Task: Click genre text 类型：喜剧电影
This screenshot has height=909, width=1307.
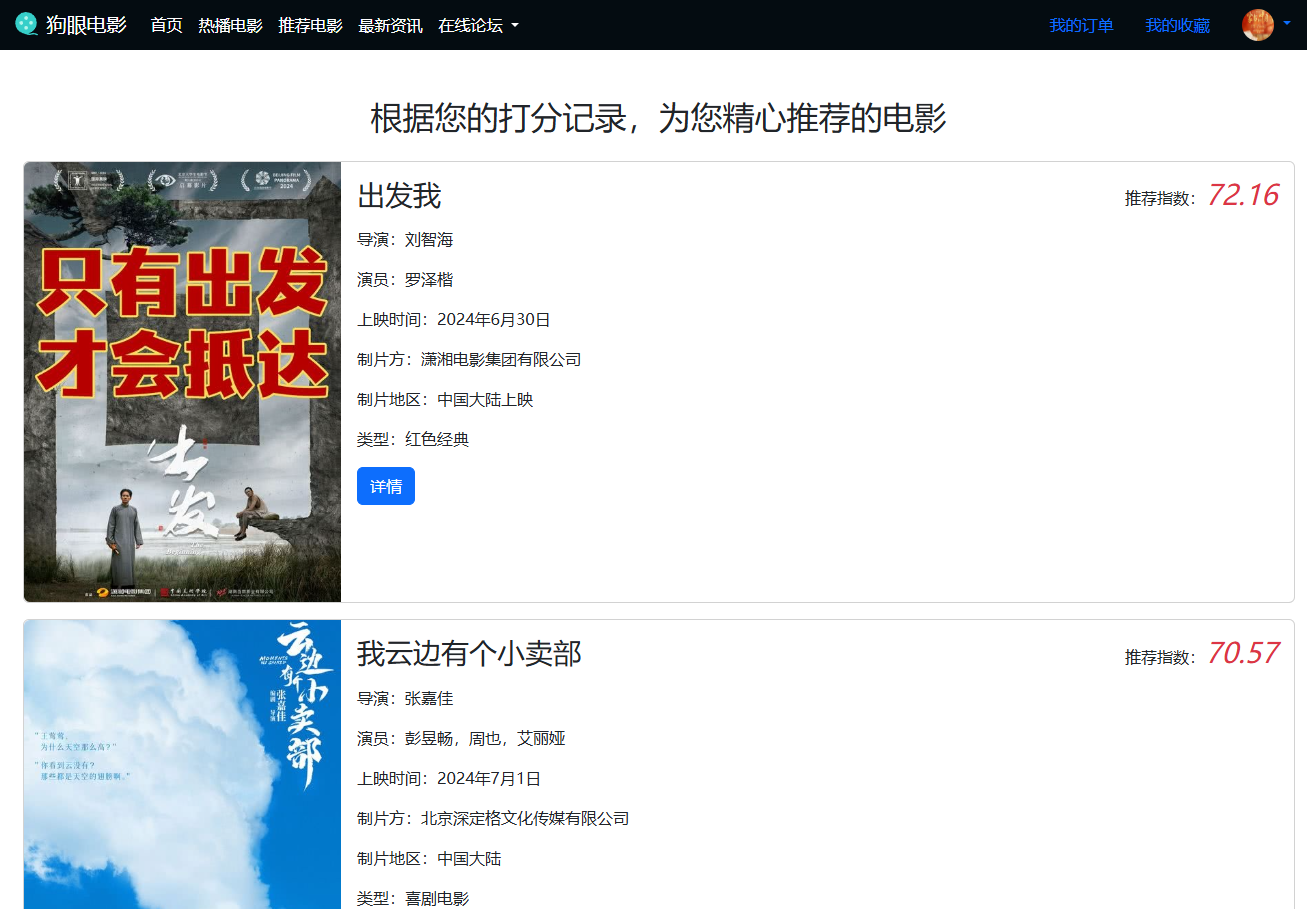Action: tap(413, 898)
